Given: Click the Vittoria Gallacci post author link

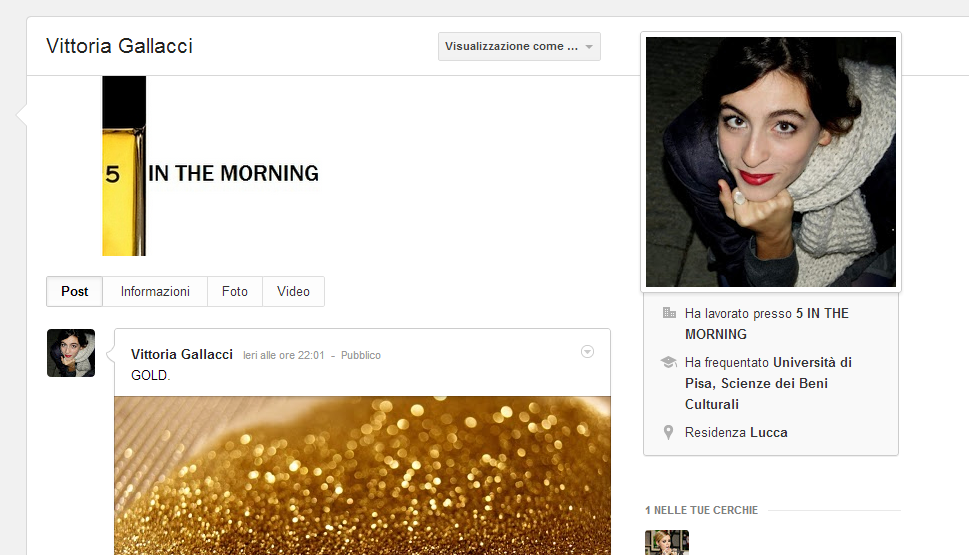Looking at the screenshot, I should point(182,354).
